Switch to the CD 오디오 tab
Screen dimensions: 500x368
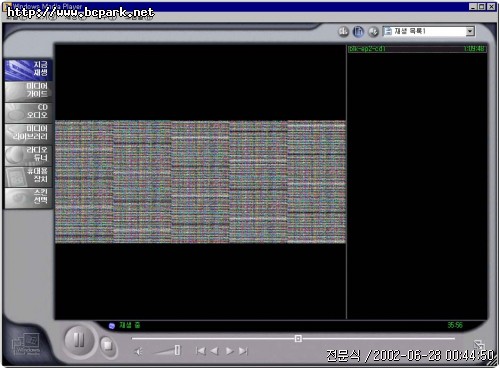[28, 112]
